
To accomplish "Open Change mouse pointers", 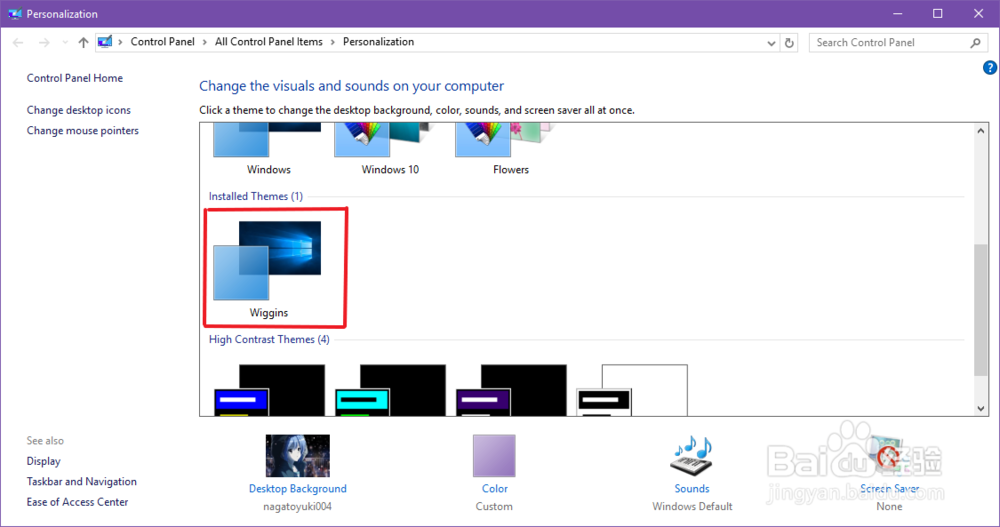I will pos(82,130).
